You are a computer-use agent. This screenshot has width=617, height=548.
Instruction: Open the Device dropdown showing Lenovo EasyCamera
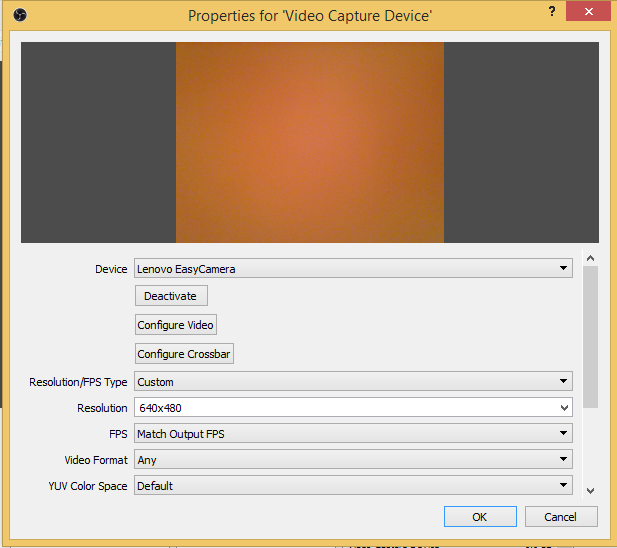pos(353,268)
